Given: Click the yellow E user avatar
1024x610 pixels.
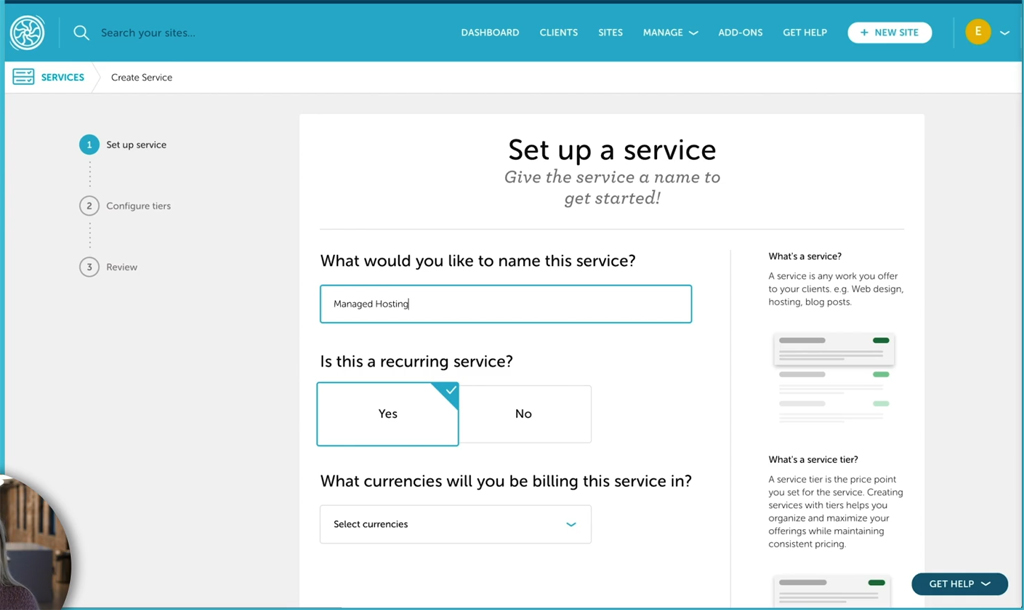Looking at the screenshot, I should [978, 31].
